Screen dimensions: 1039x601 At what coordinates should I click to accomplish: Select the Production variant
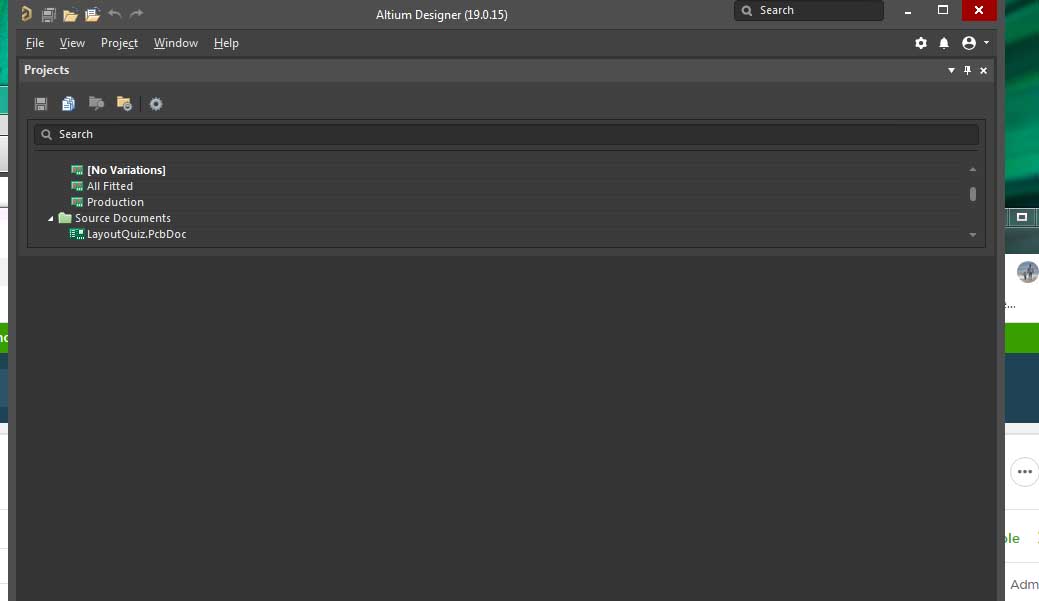coord(115,202)
